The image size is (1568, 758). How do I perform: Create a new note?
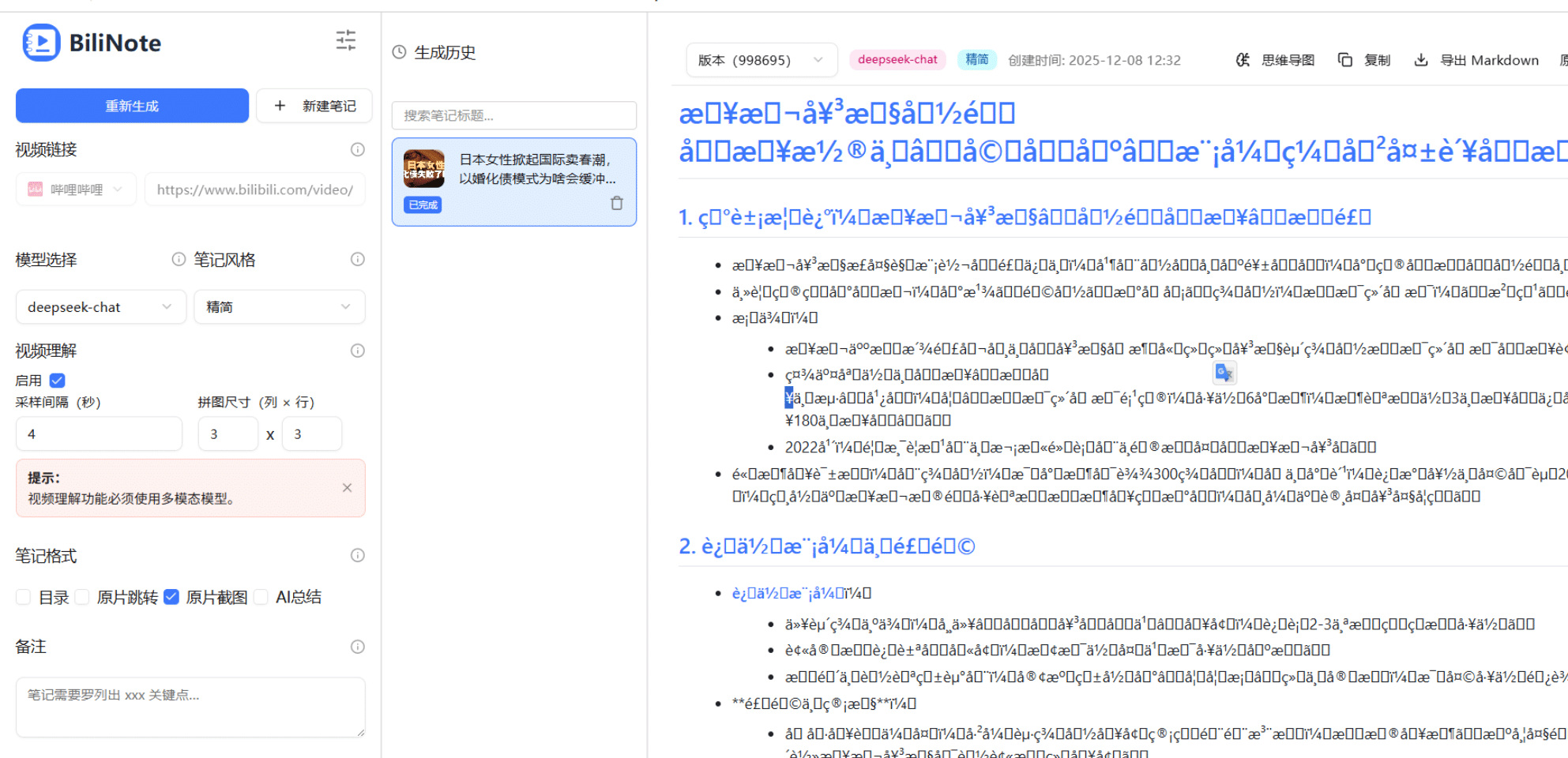314,106
